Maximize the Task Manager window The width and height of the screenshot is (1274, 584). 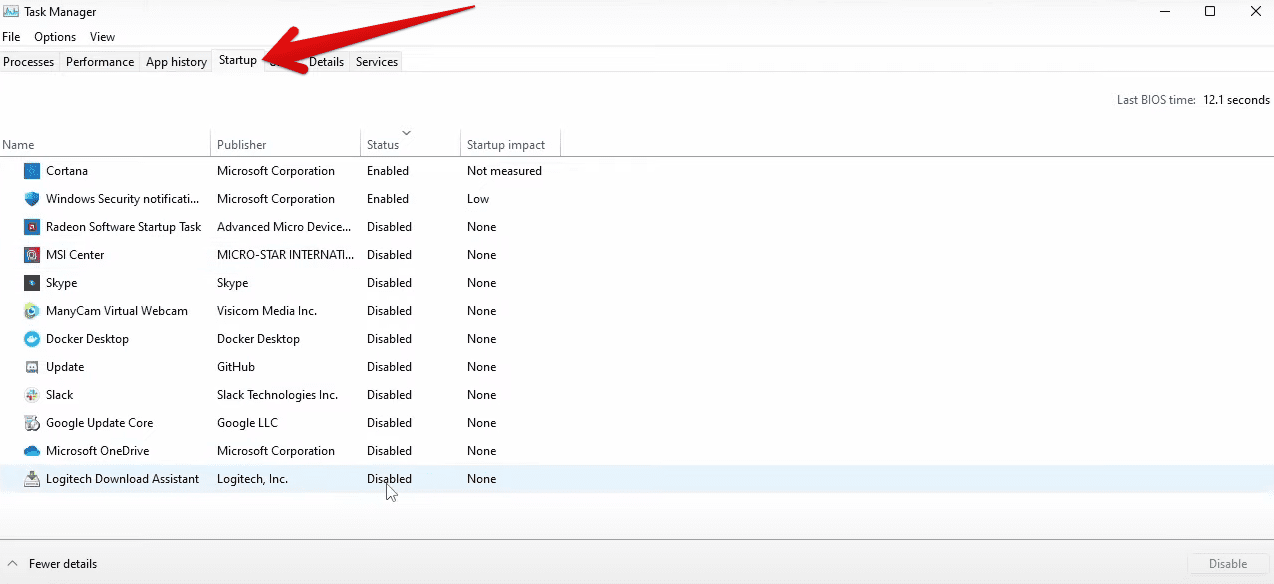coord(1210,11)
